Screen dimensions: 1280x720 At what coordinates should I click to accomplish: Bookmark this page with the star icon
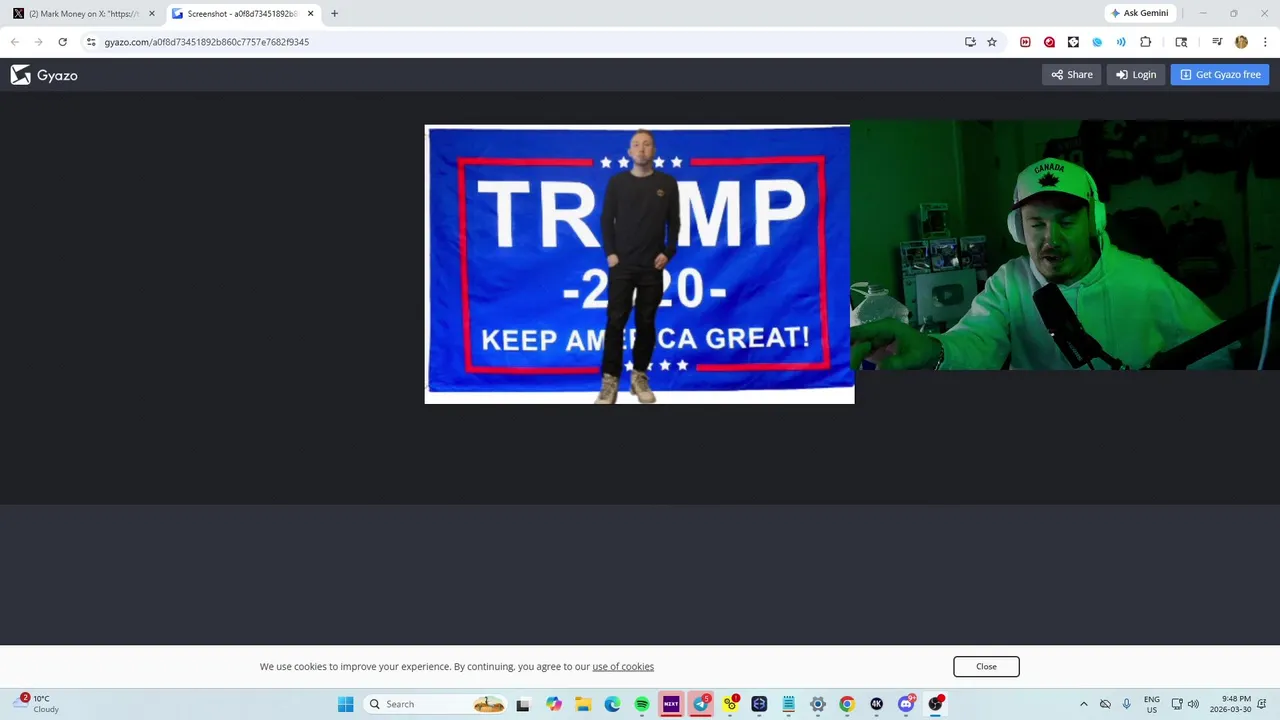992,42
